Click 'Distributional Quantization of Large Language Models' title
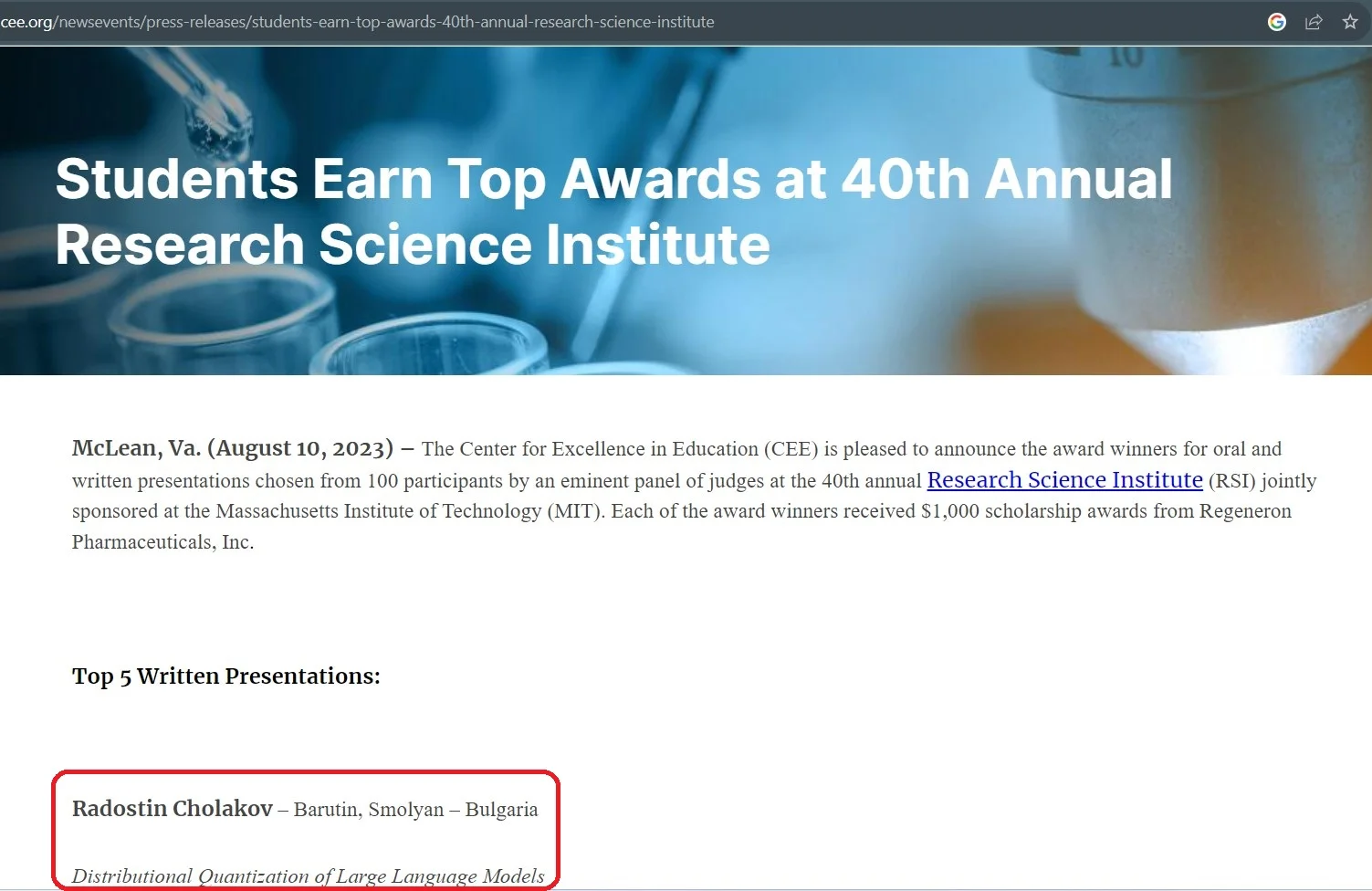1372x891 pixels. coord(309,876)
